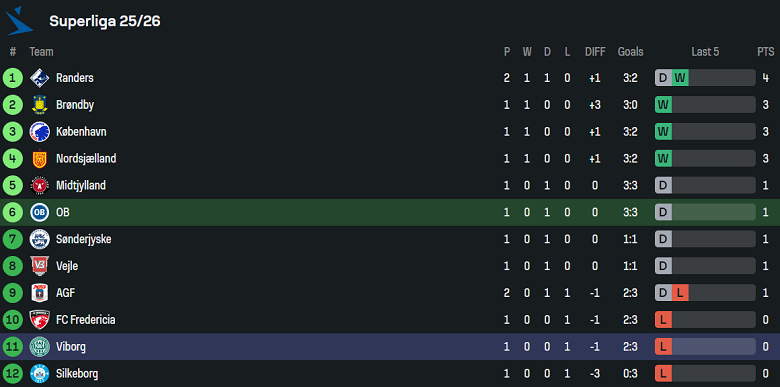780x387 pixels.
Task: Click the Superliga league logo icon
Action: tap(19, 21)
